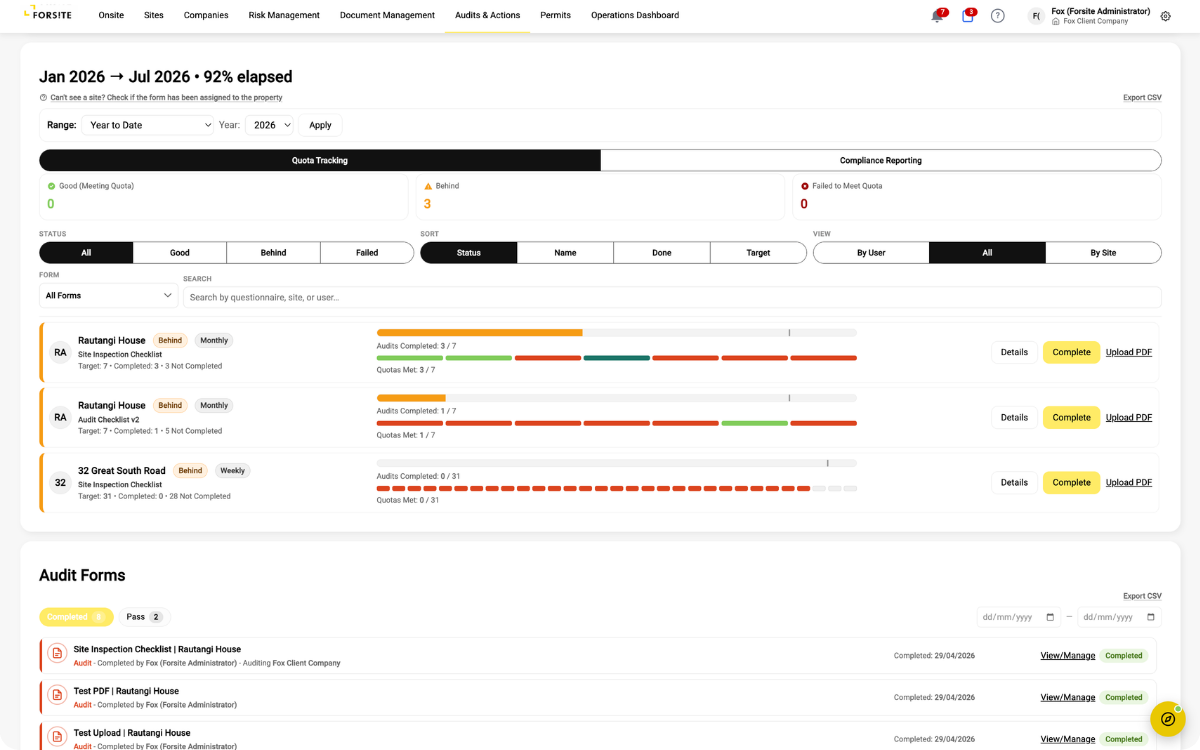Open Details for Audit Checklist v2 row

pyautogui.click(x=1014, y=417)
